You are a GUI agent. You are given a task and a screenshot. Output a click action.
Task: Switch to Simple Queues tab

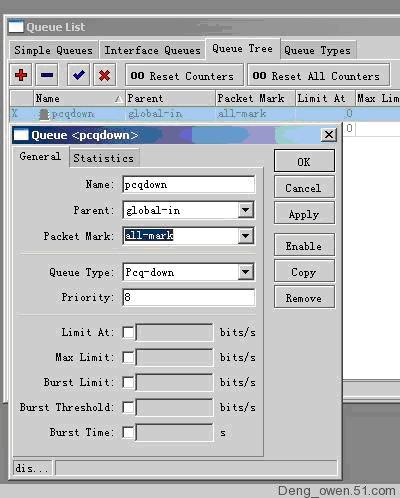[x=53, y=50]
